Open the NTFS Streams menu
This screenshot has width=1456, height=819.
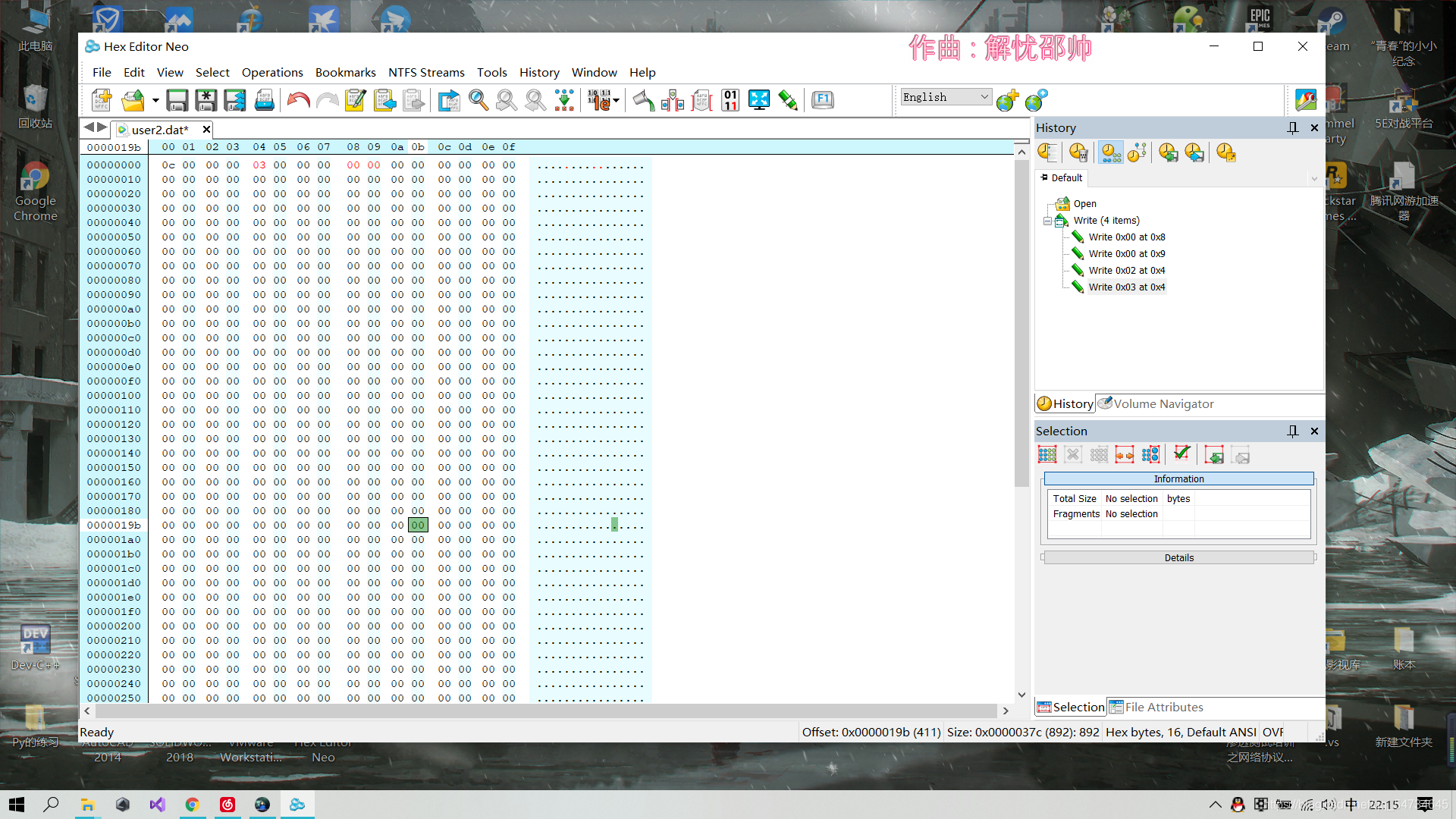(426, 72)
